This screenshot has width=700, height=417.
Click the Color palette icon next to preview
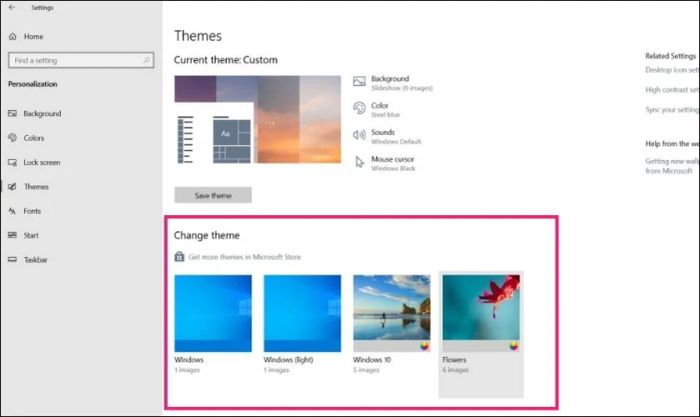[x=359, y=108]
